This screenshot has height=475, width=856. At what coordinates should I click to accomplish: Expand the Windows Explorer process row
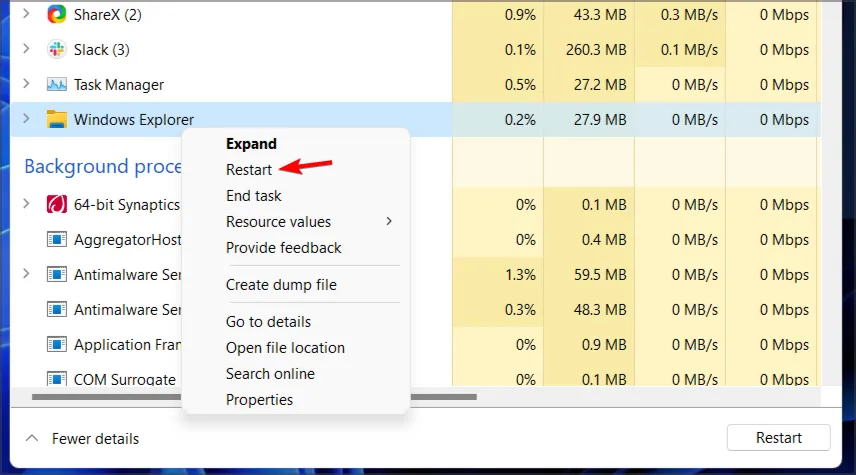tap(26, 120)
